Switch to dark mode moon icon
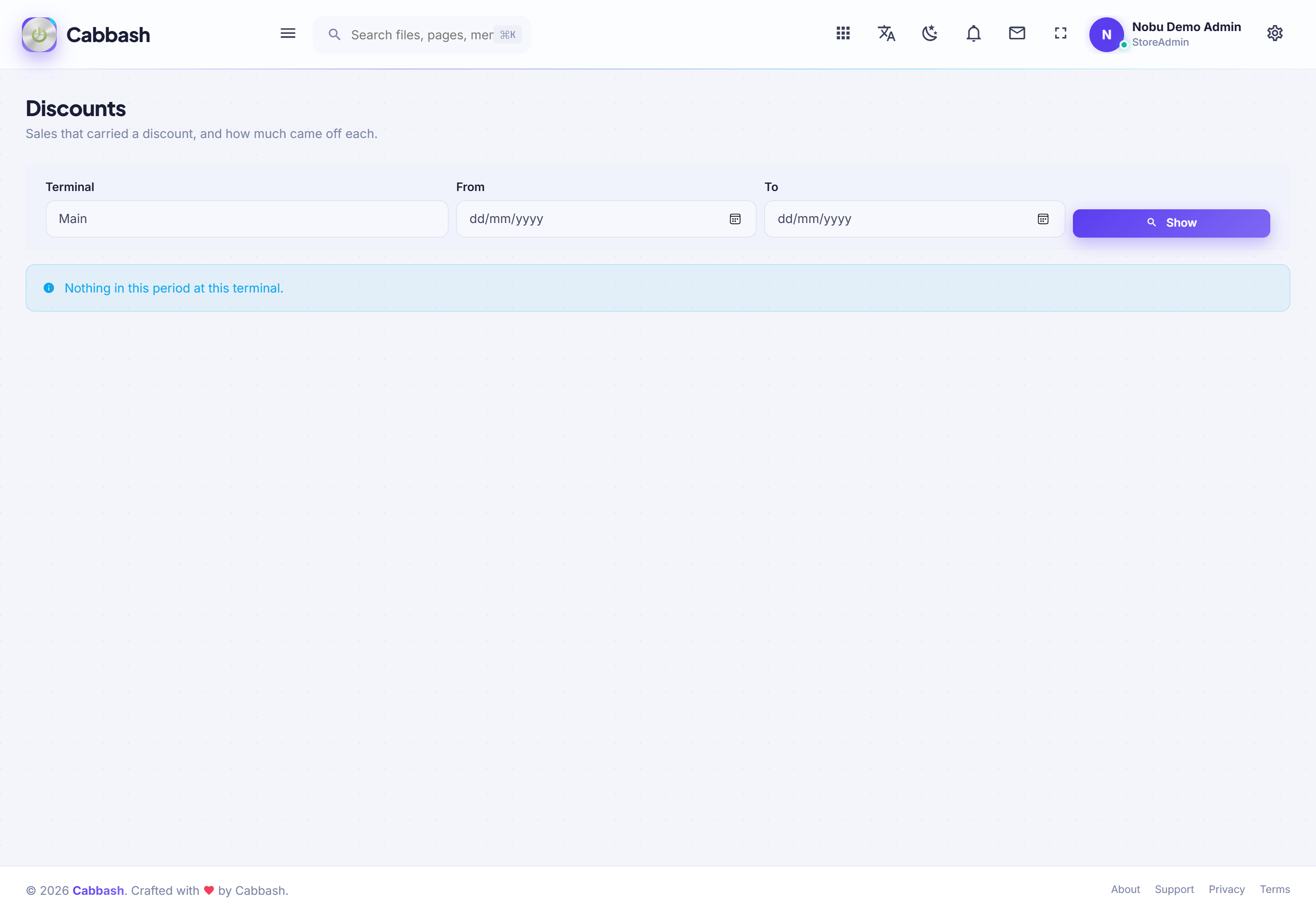Screen dimensions: 1316x914 [930, 33]
